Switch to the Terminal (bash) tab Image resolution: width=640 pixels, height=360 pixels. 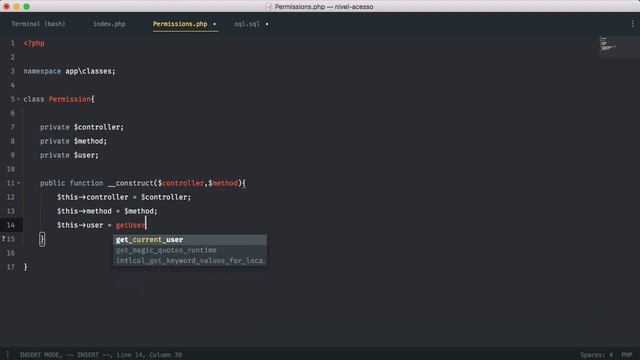tap(38, 24)
